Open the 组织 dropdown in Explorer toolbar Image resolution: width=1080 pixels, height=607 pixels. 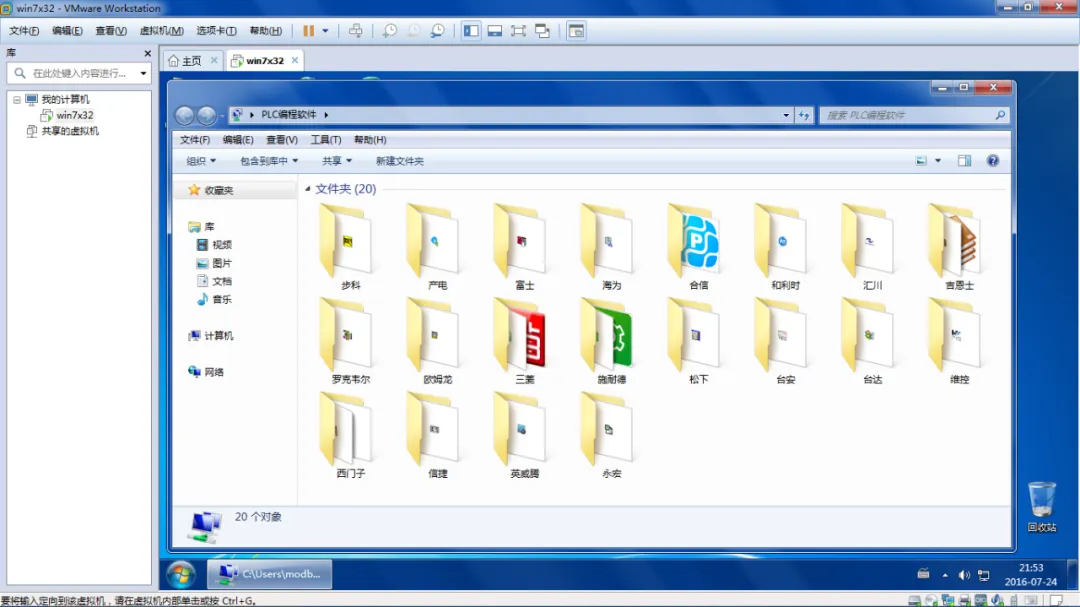pos(200,161)
